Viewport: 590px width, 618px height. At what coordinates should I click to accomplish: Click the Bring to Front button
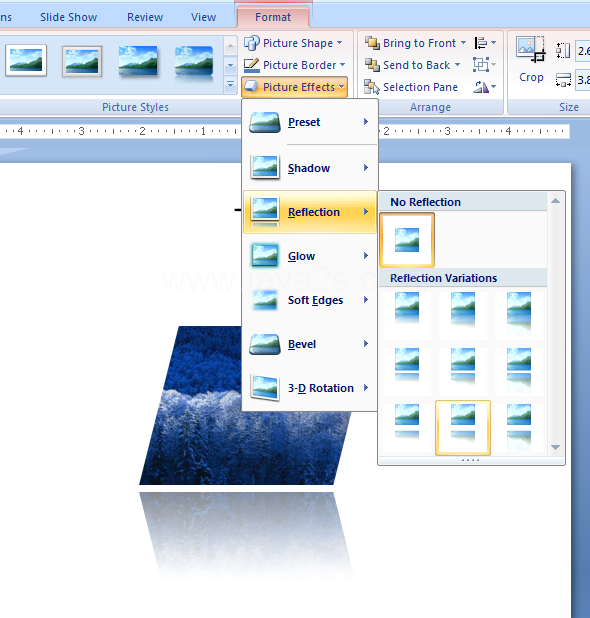pos(410,43)
